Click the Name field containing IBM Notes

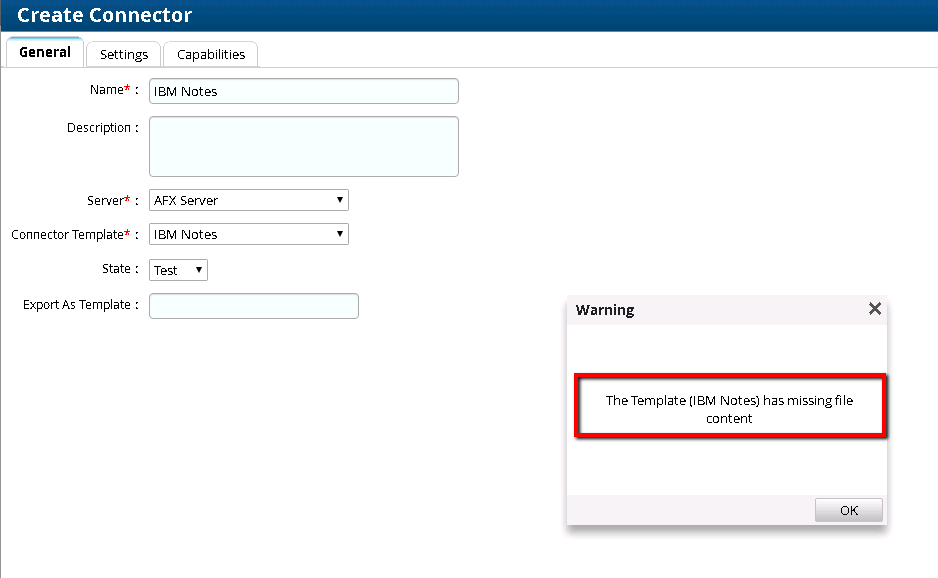[x=303, y=91]
